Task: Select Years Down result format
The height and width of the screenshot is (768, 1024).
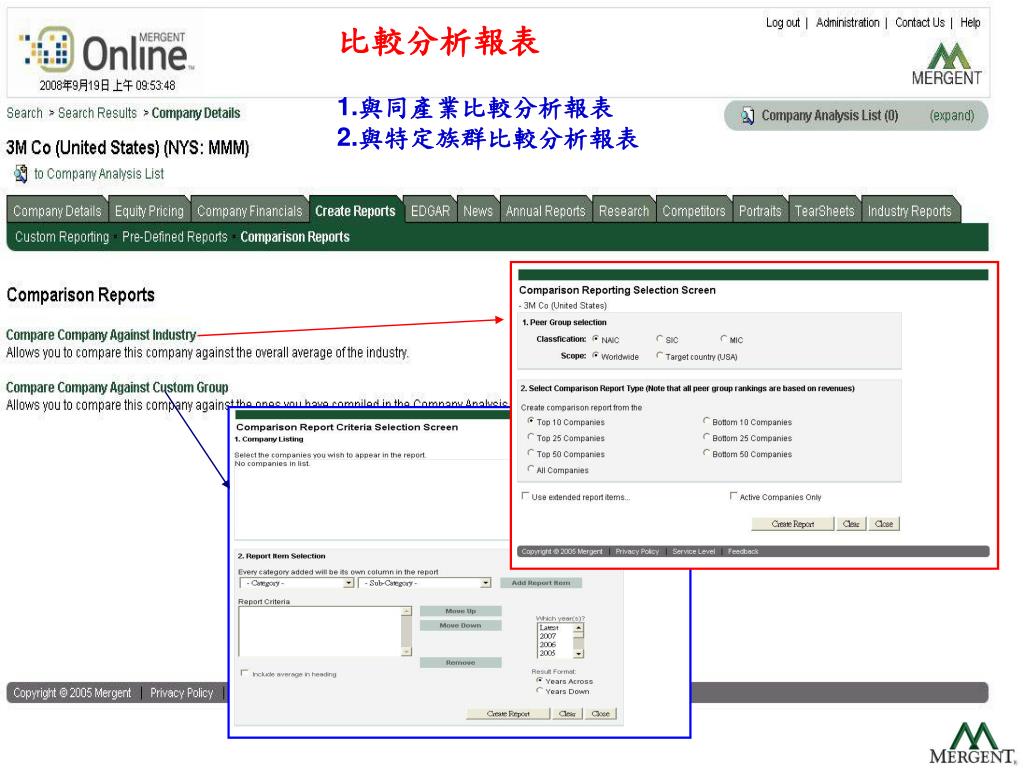Action: coord(539,690)
